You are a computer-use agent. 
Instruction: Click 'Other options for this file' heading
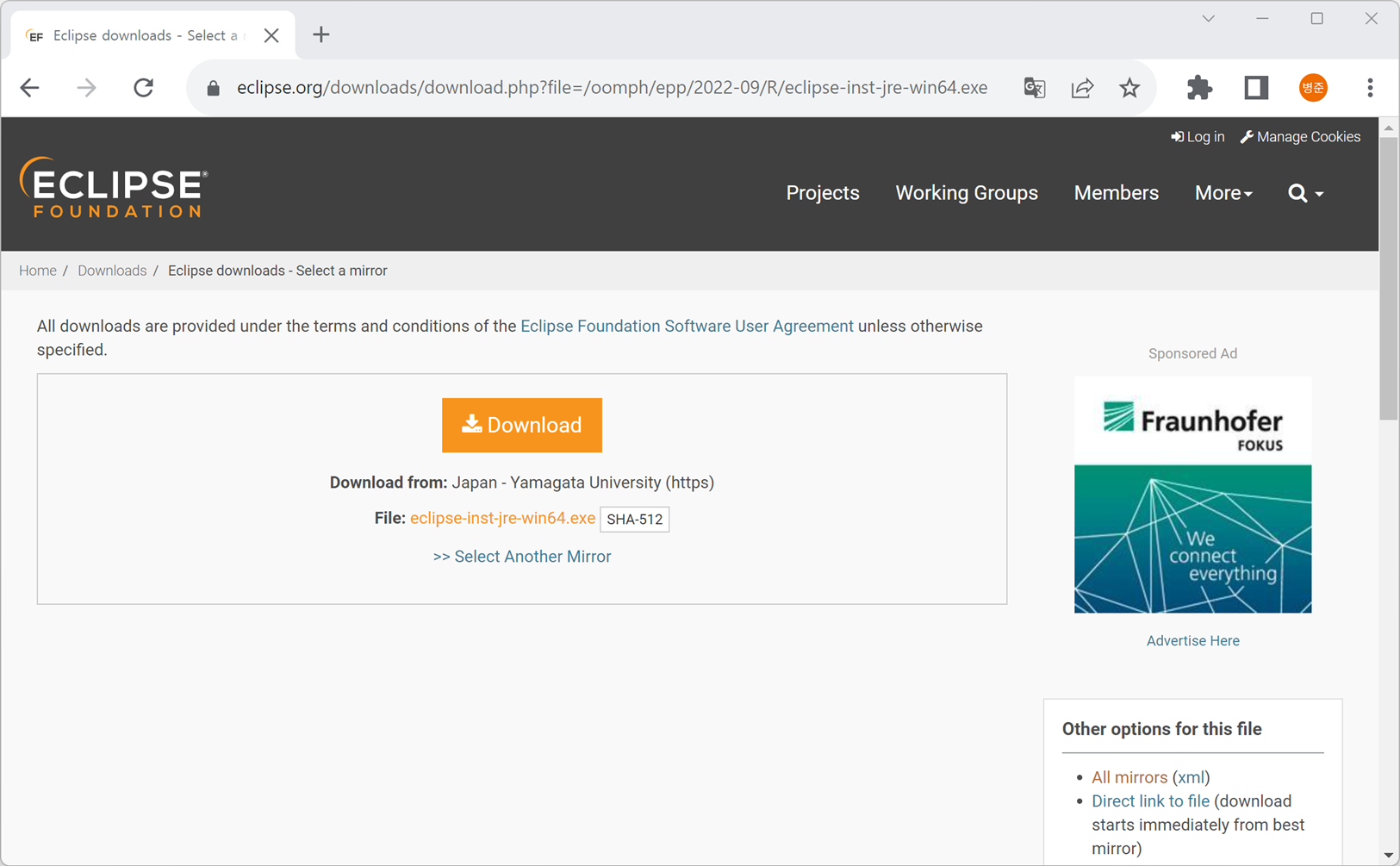pos(1161,729)
